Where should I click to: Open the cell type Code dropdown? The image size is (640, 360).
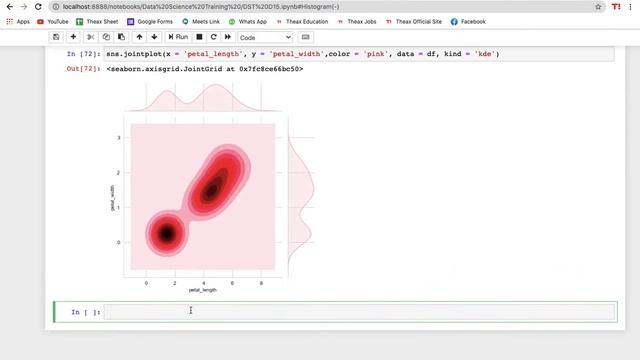265,38
